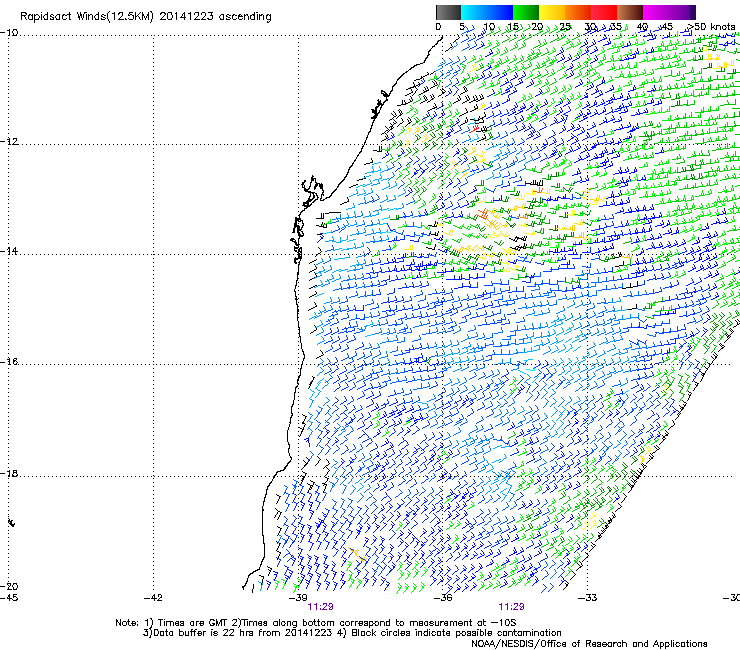This screenshot has height=650, width=740.
Task: Click the "35" legend scale number
Action: pyautogui.click(x=616, y=27)
